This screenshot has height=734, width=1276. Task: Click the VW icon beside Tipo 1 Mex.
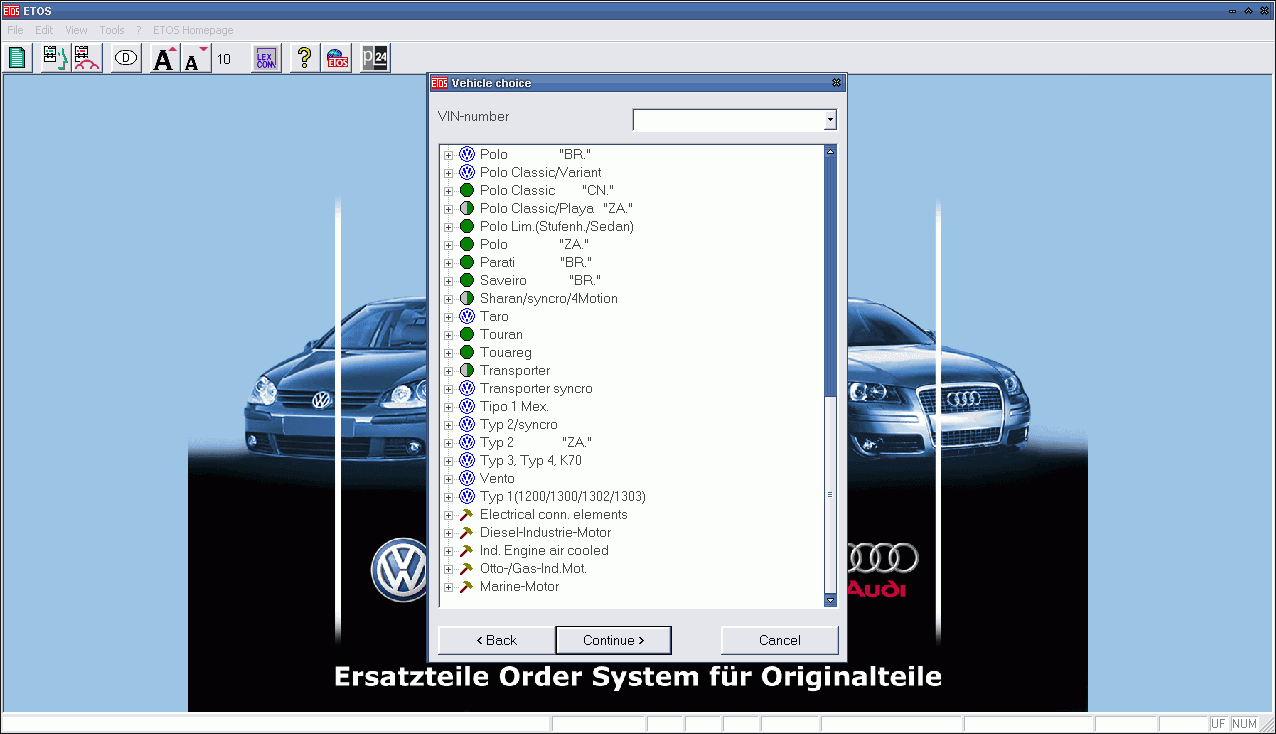tap(466, 406)
